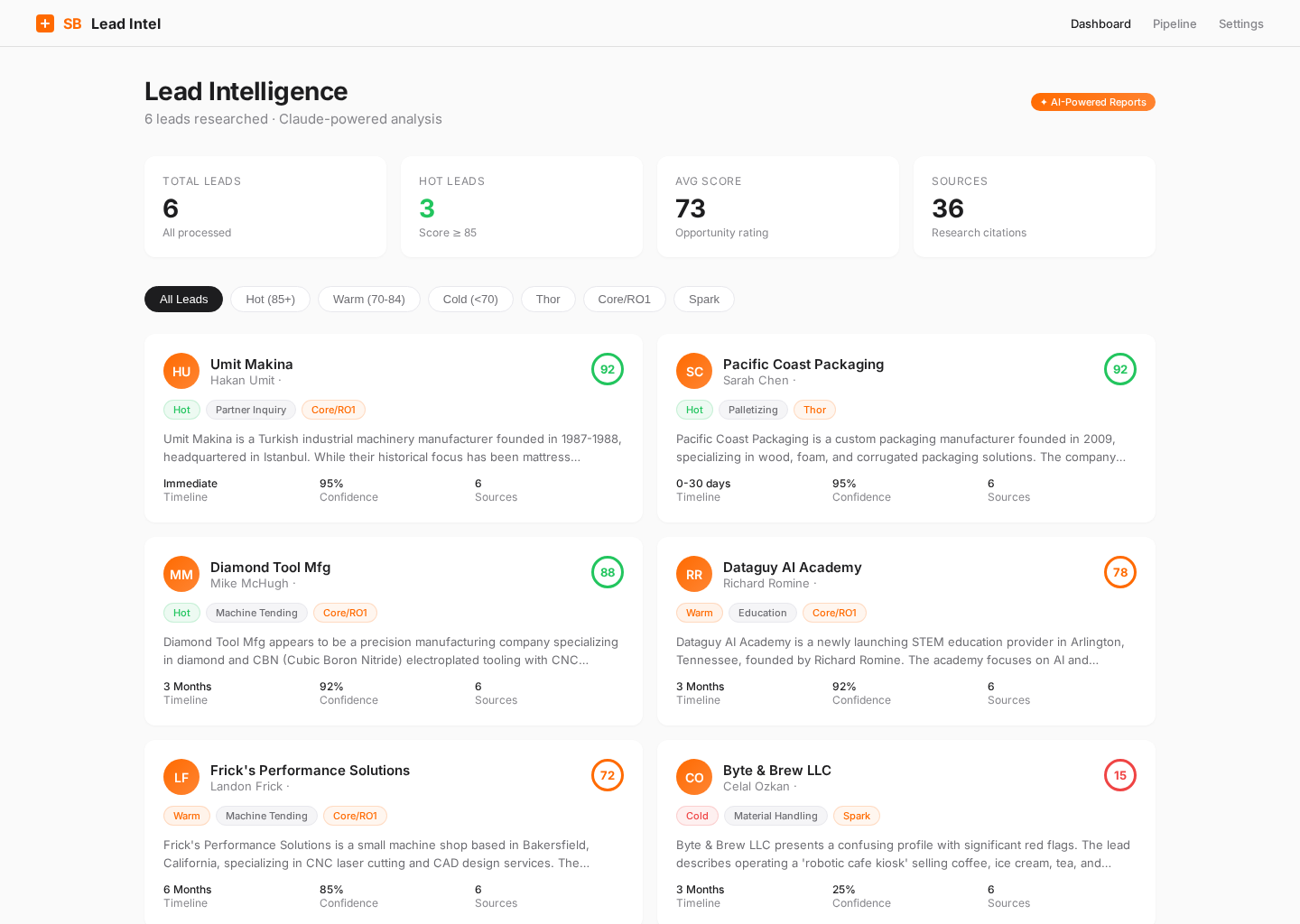Click the RR avatar for Dataguy AI Academy
This screenshot has width=1300, height=924.
coord(694,574)
